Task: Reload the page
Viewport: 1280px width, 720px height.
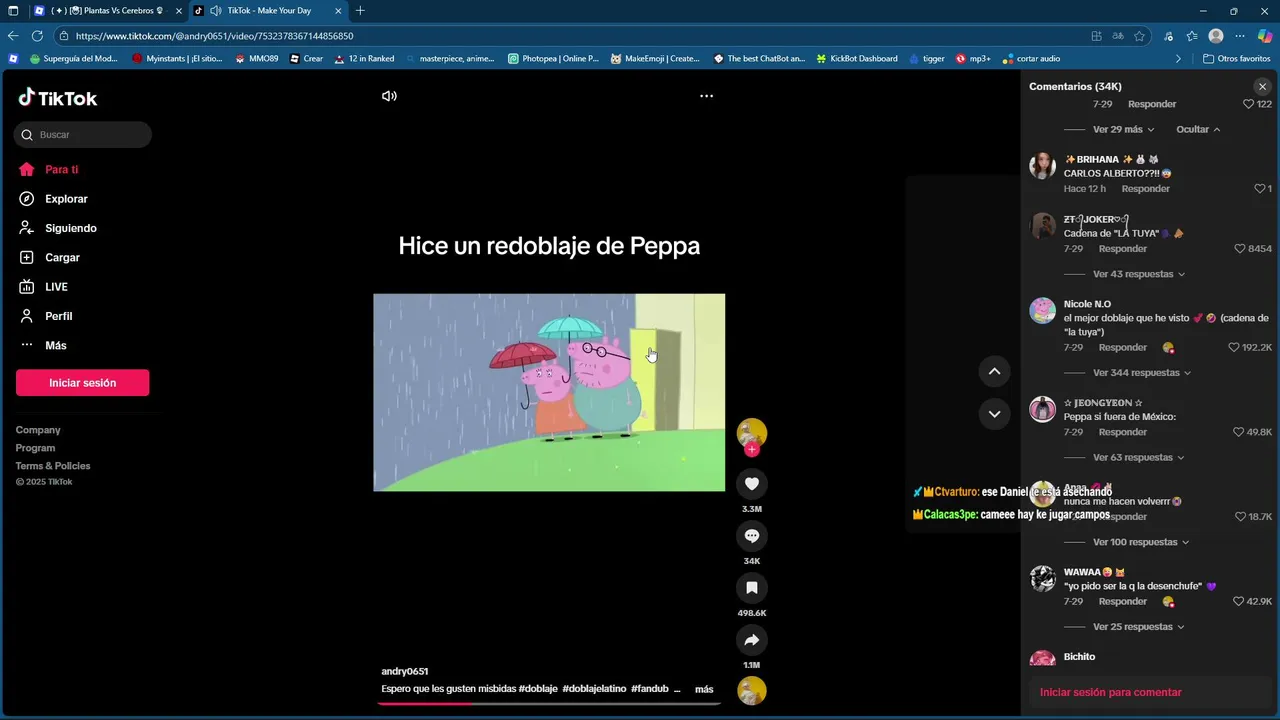Action: tap(37, 36)
